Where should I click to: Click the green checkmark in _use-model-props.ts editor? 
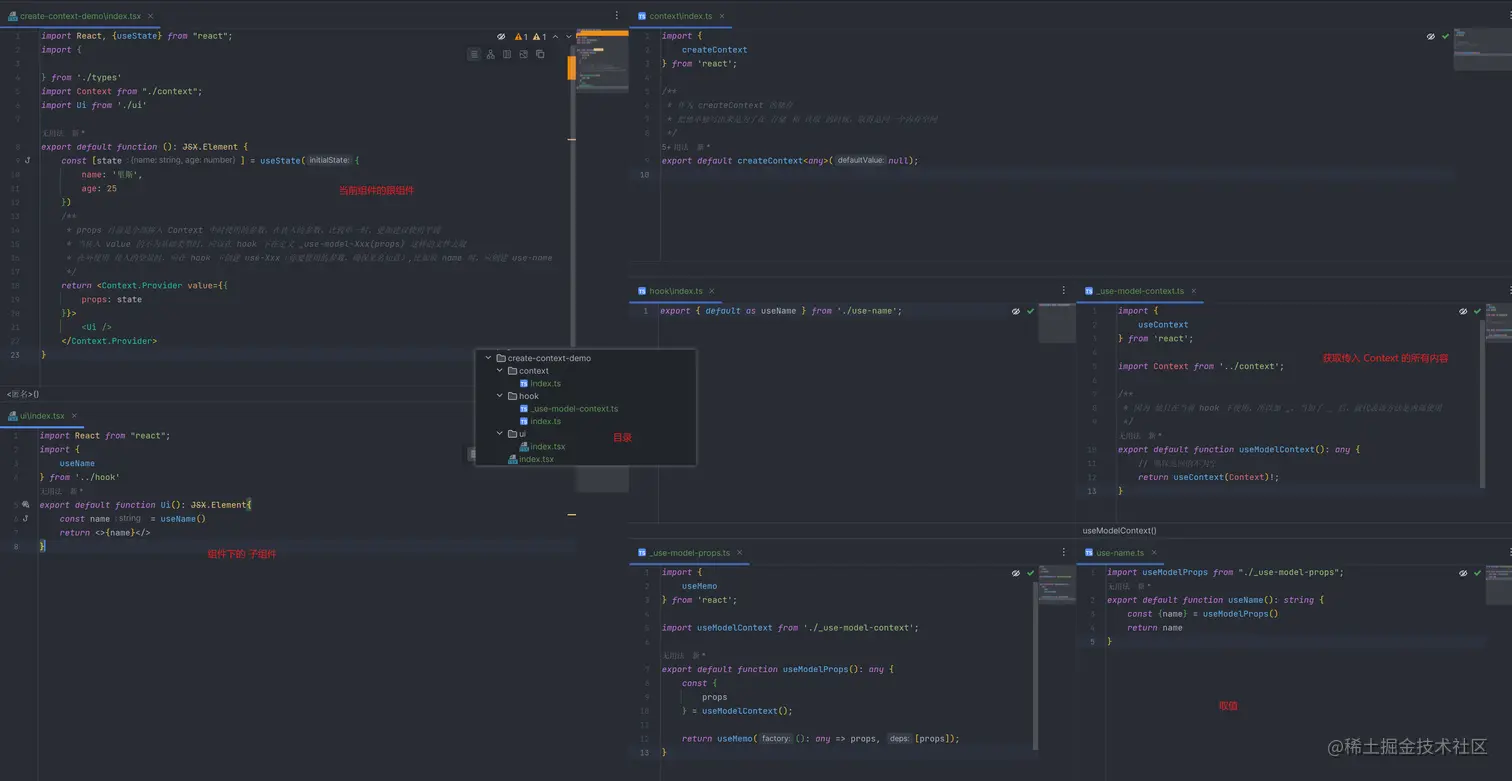coord(1030,573)
